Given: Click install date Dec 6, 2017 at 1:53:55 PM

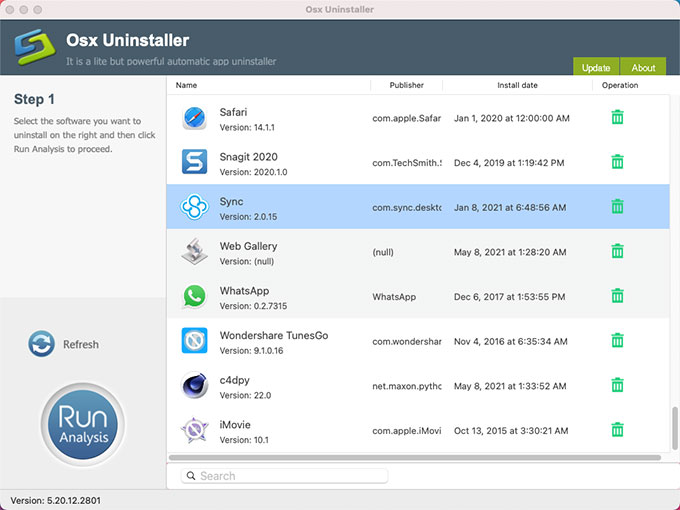Looking at the screenshot, I should [x=510, y=297].
